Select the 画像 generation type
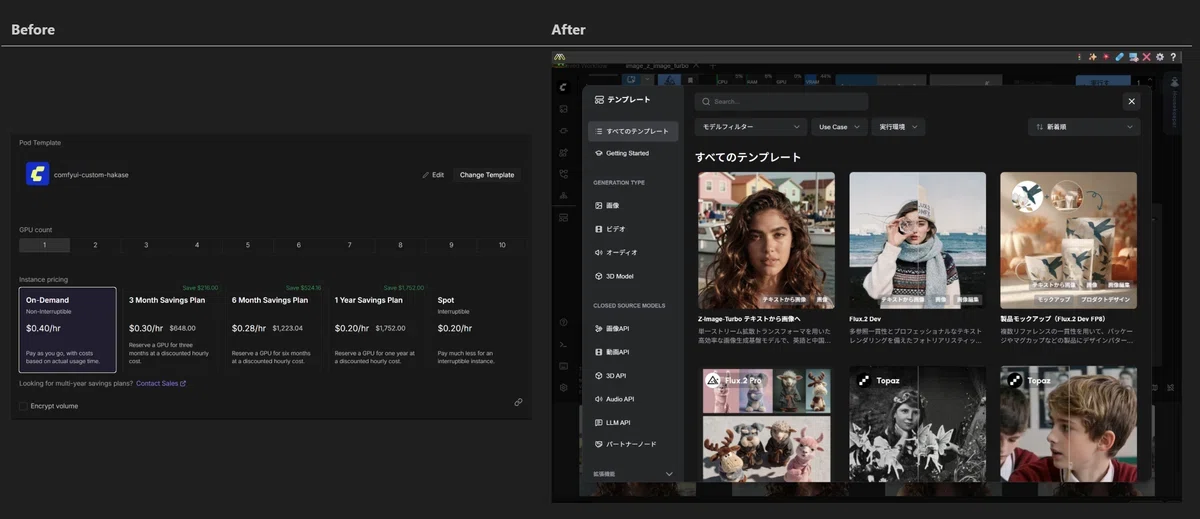Screen dimensions: 1200x519 (632, 205)
